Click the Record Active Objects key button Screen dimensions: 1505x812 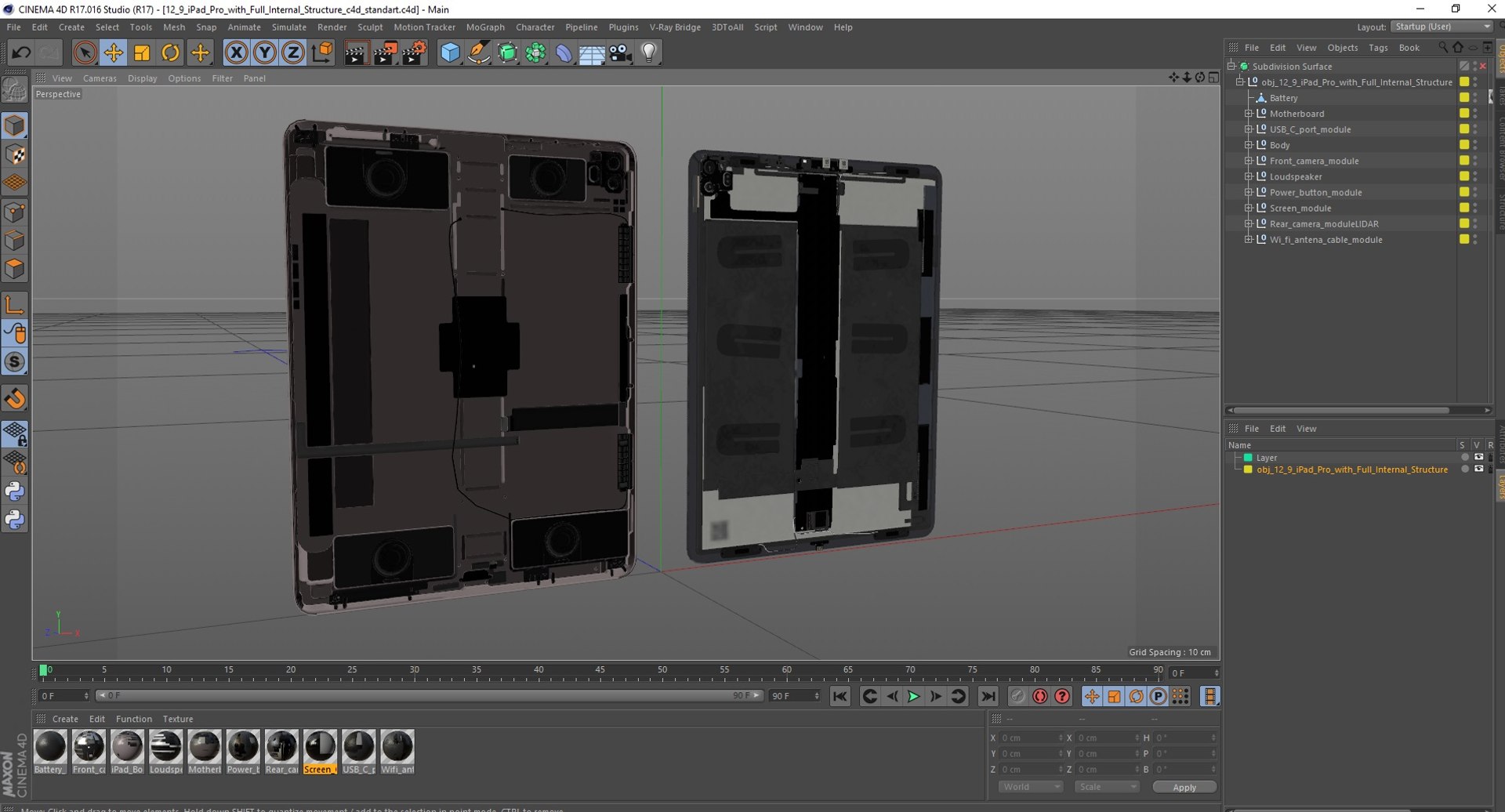[1017, 696]
